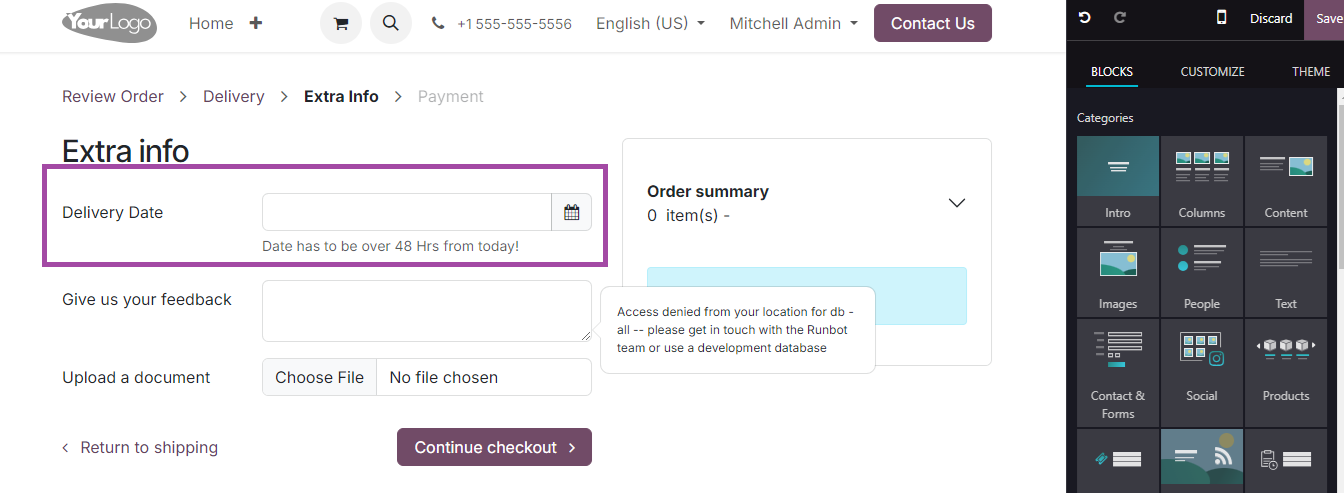Select the Intro blocks category

tap(1118, 180)
